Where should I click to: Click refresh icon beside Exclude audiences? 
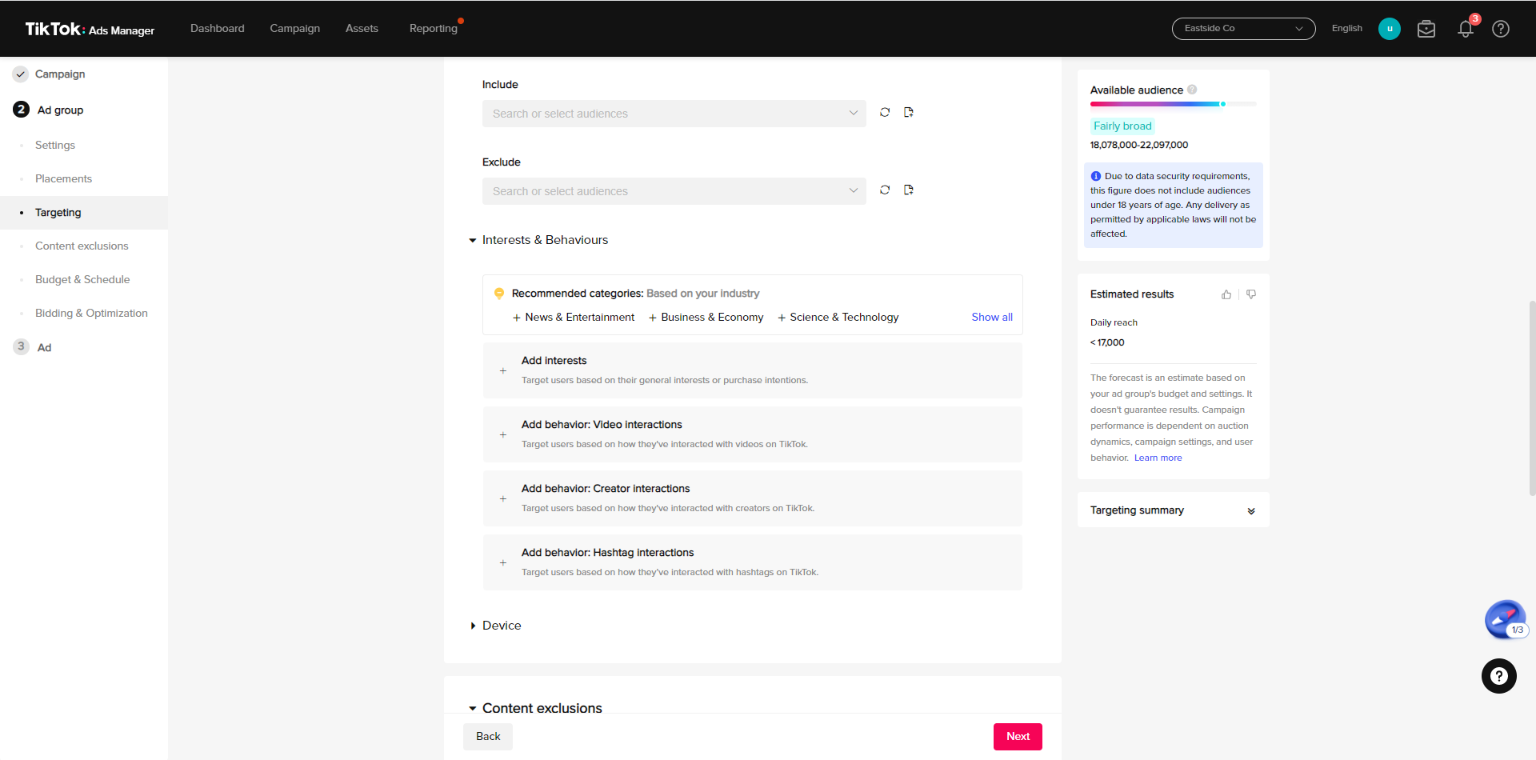(x=885, y=190)
